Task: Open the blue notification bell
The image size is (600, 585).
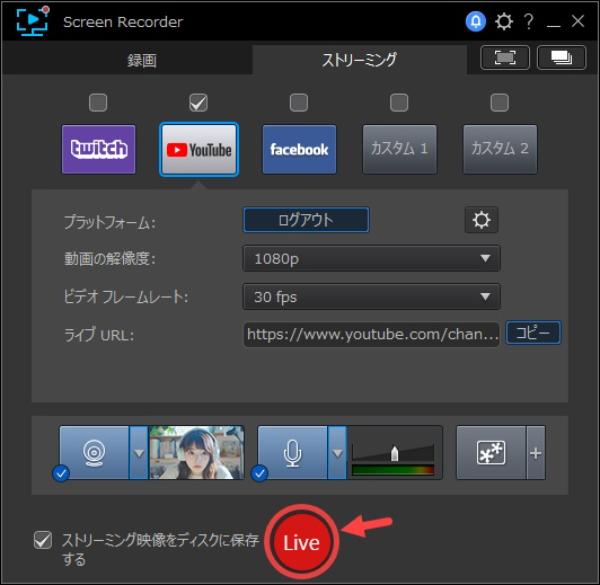Action: click(476, 21)
